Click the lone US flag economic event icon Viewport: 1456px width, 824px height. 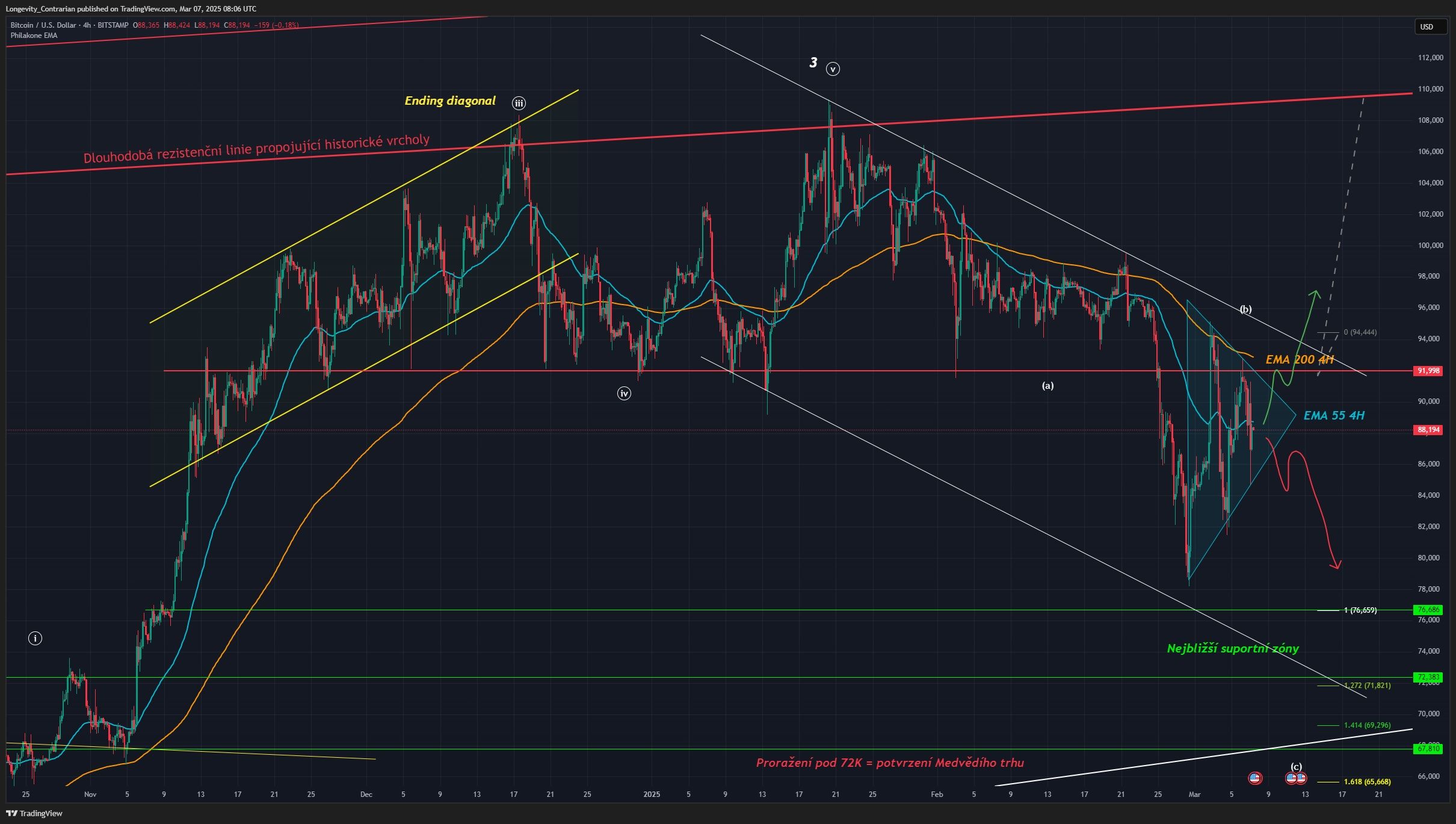pos(1254,778)
